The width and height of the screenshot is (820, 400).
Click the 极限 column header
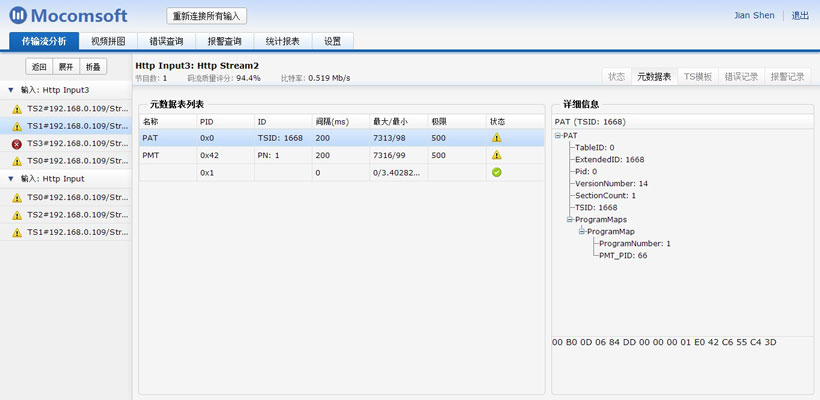(x=457, y=121)
